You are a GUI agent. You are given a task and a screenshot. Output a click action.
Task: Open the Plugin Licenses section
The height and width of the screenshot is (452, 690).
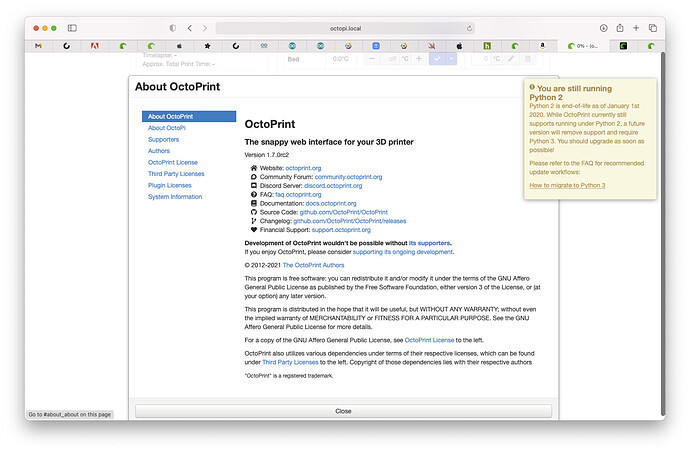[x=169, y=185]
